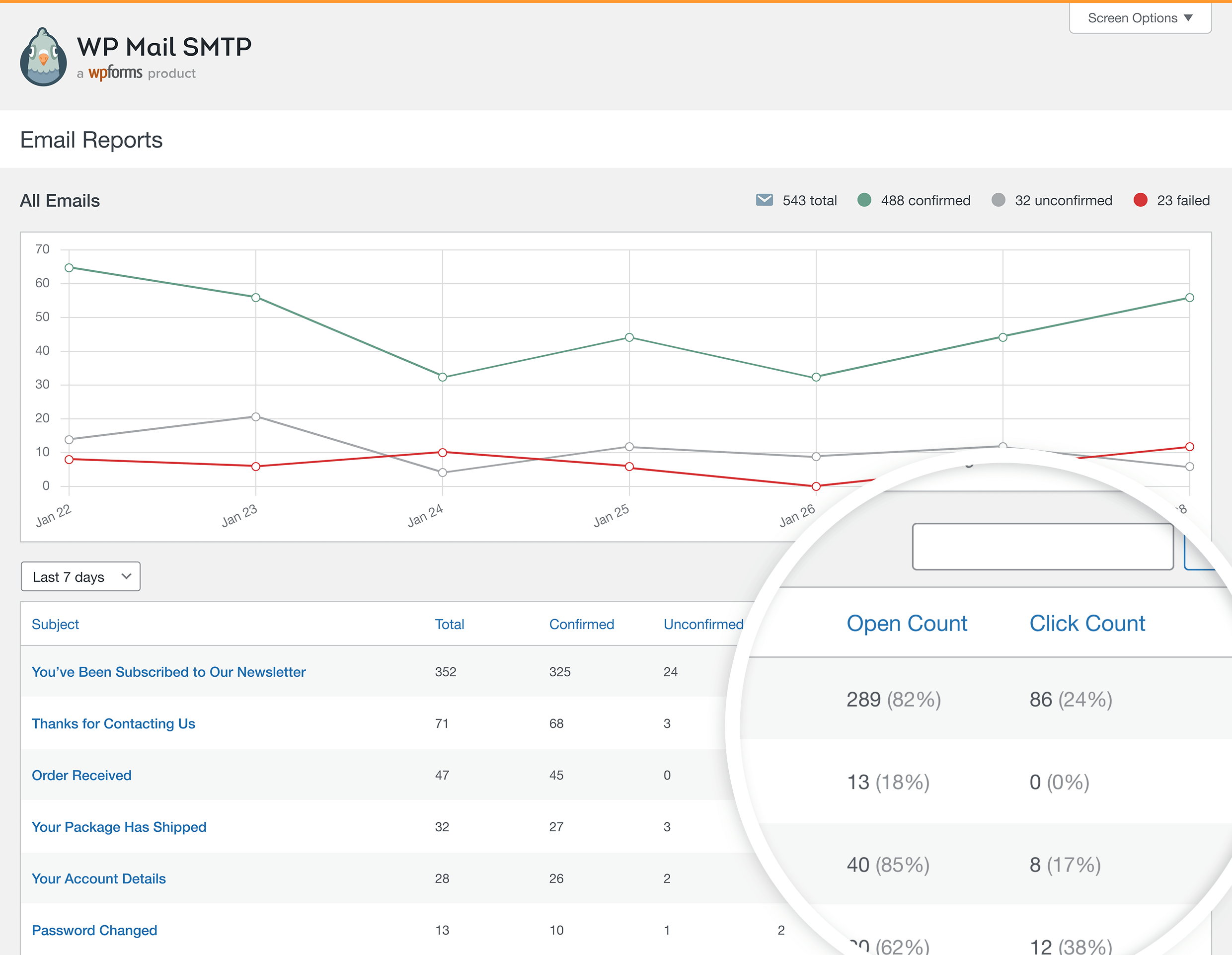Click the envelope icon beside 543 total
Screen dimensions: 1232x955
click(764, 200)
